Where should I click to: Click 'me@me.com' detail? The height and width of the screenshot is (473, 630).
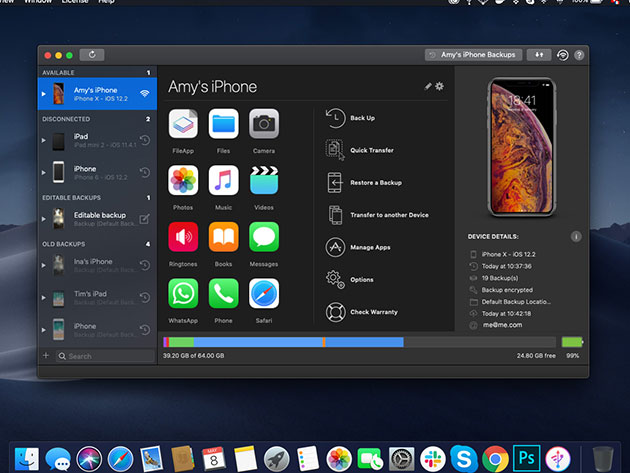[x=502, y=325]
